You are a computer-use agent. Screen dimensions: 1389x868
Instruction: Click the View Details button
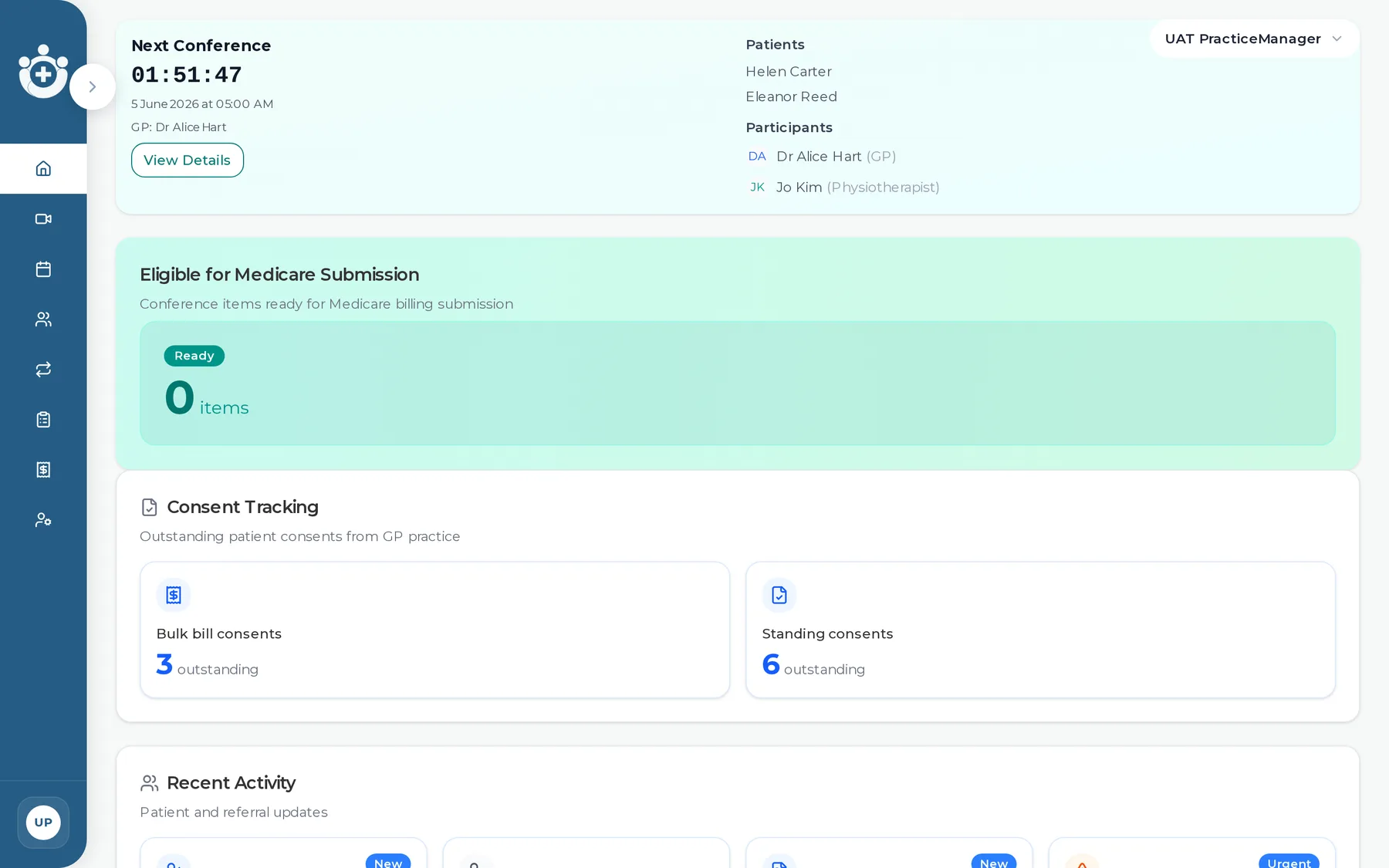(x=188, y=160)
